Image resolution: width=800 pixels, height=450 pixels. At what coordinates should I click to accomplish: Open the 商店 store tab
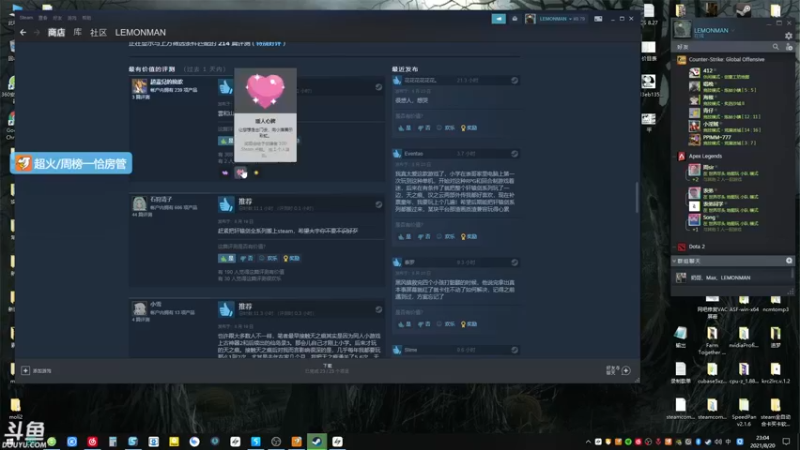tap(56, 32)
